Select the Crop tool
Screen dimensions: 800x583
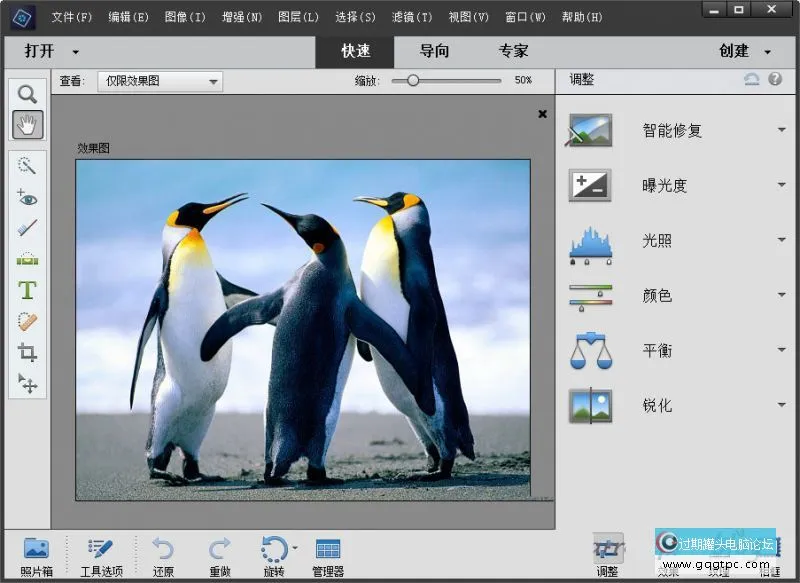tap(27, 352)
